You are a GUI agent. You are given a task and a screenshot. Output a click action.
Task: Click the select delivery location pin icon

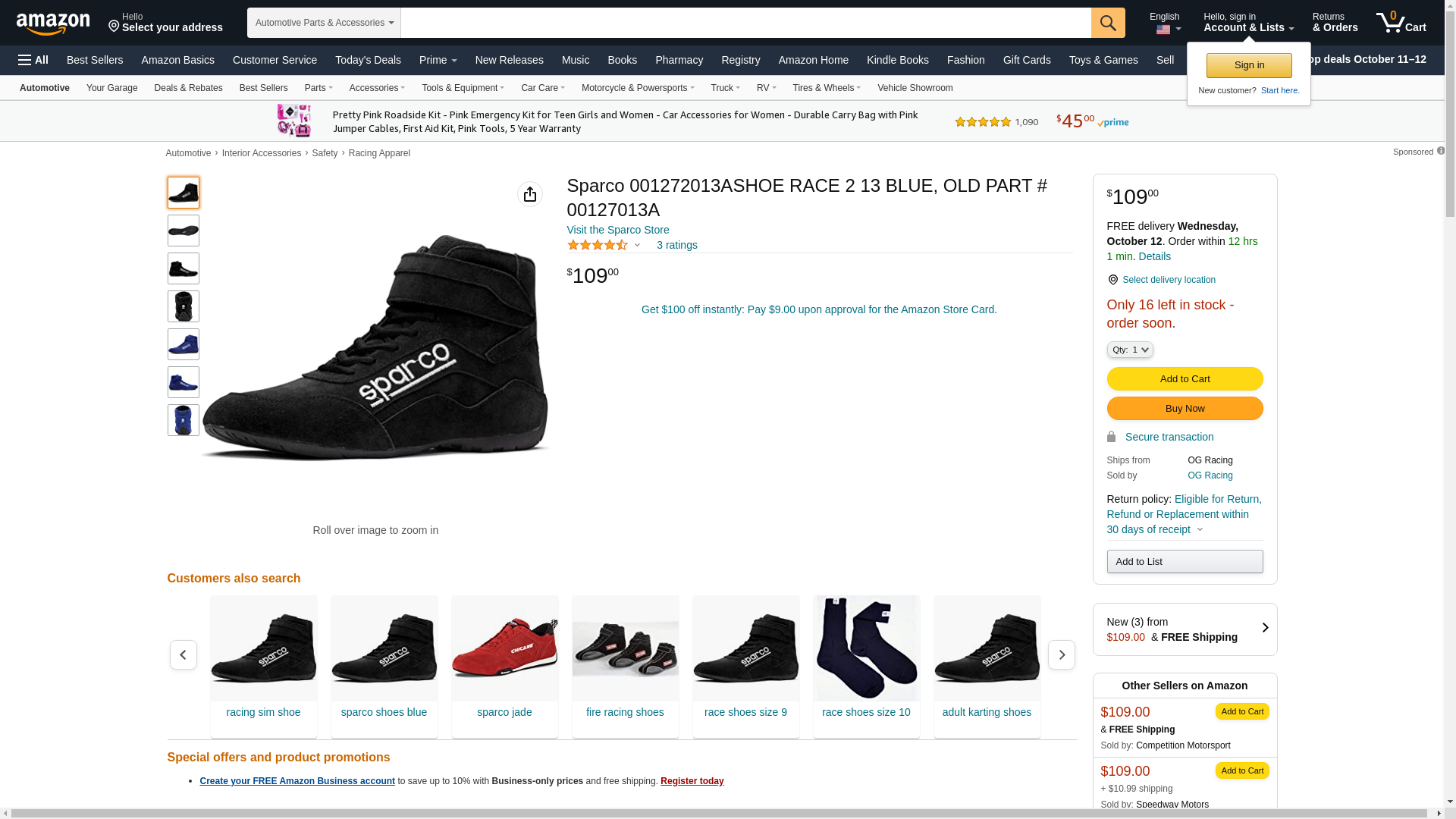[x=1112, y=280]
